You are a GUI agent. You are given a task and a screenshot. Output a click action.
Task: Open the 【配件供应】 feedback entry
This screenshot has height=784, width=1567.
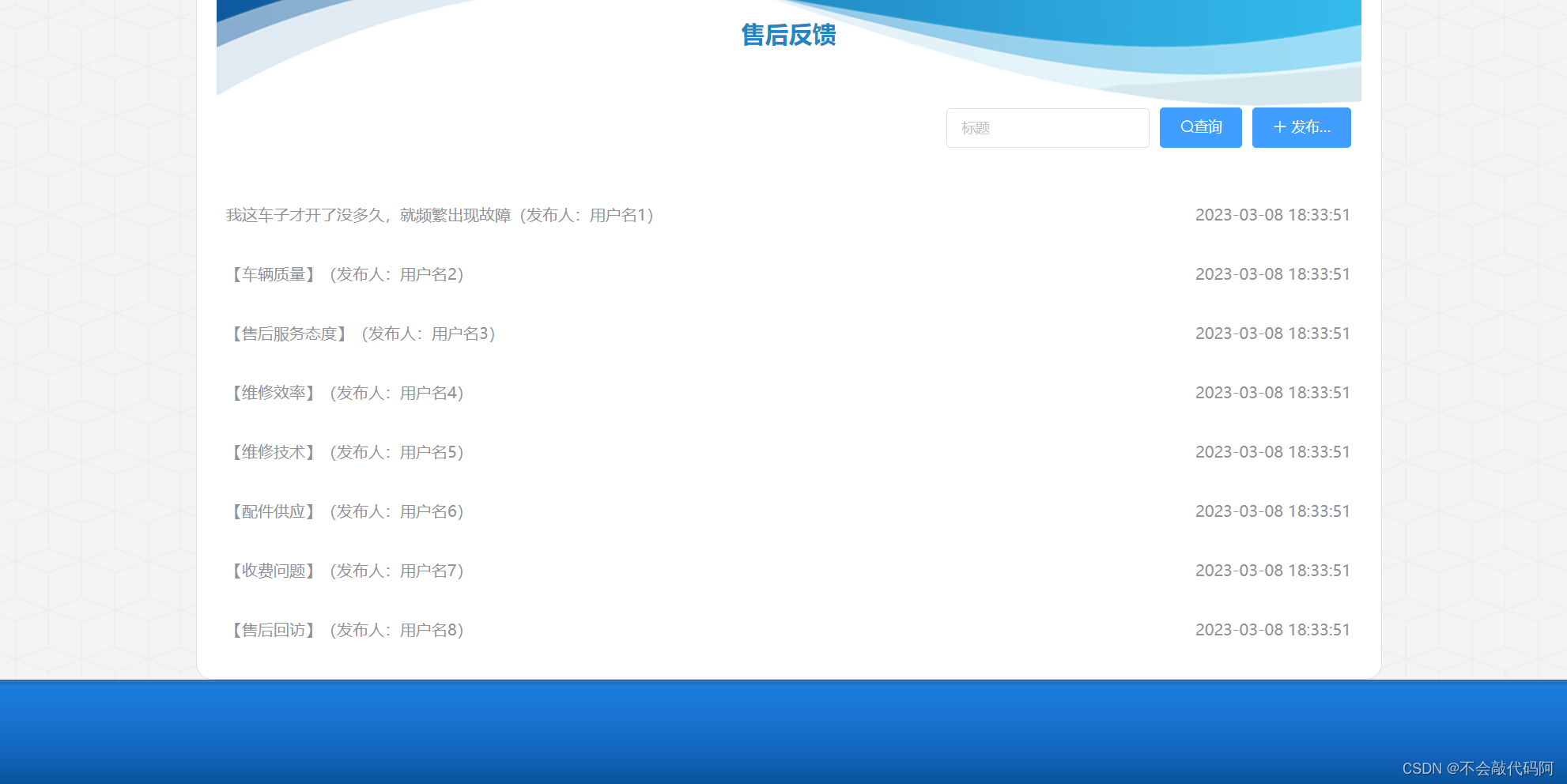pyautogui.click(x=272, y=511)
